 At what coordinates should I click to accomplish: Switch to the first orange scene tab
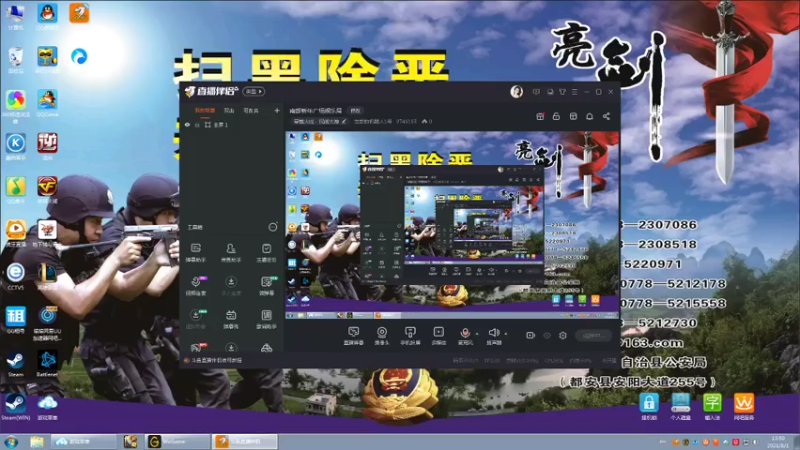pos(205,110)
